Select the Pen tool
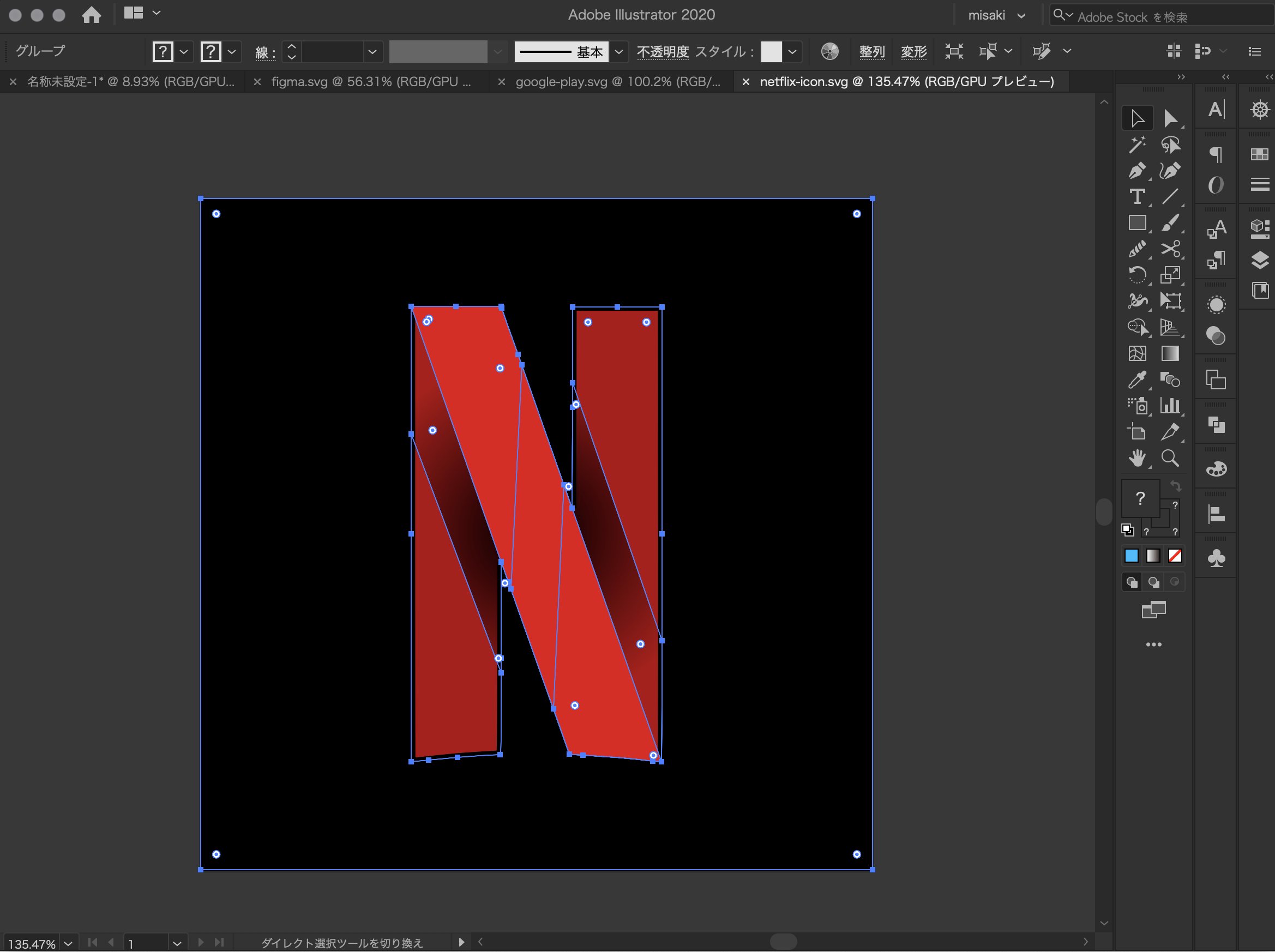This screenshot has height=952, width=1275. tap(1136, 171)
